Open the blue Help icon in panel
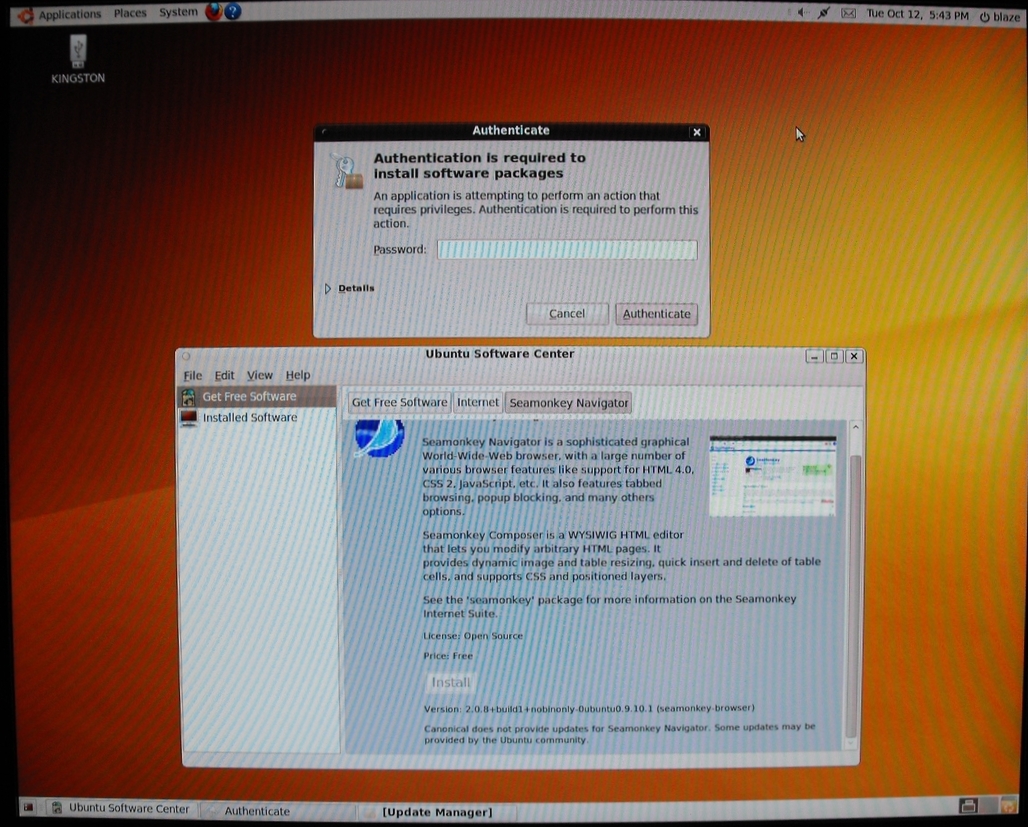This screenshot has height=827, width=1028. point(233,13)
